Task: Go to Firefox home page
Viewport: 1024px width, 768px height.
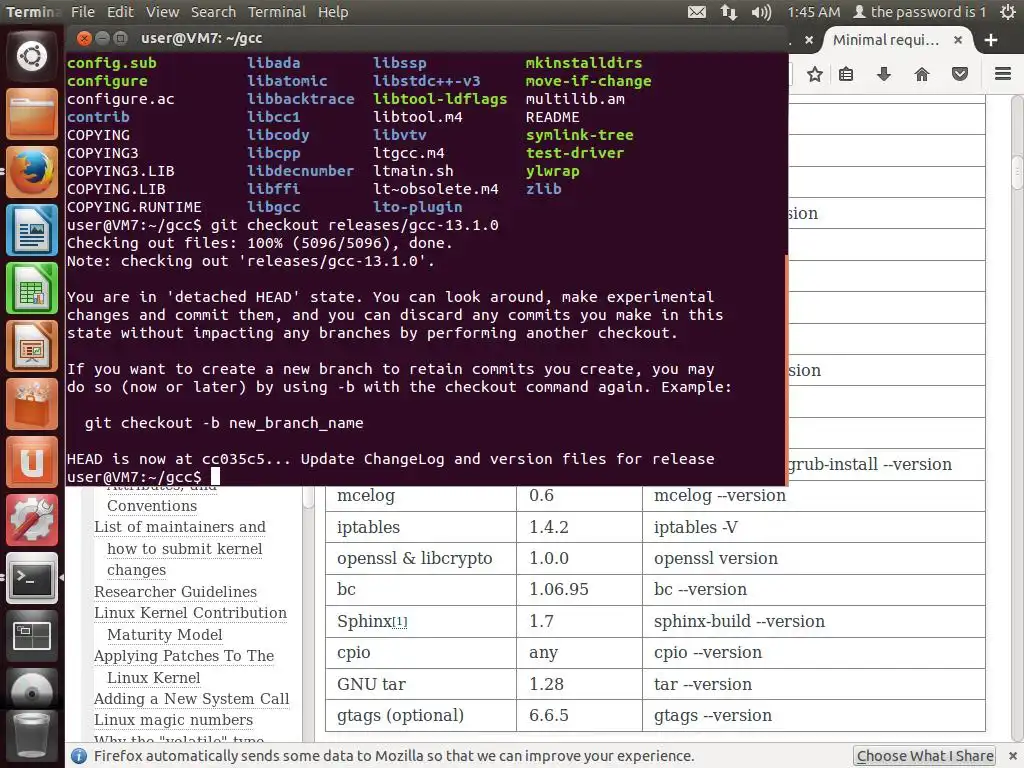Action: (x=921, y=74)
